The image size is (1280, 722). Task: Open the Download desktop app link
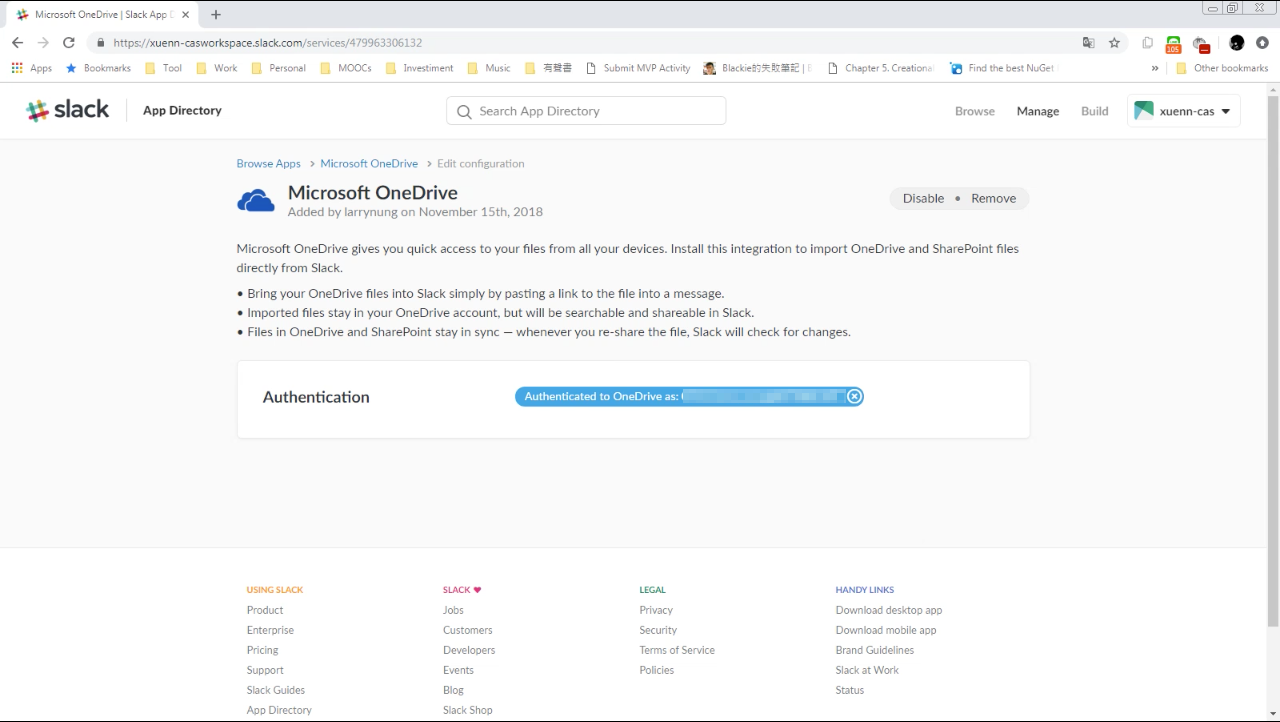889,610
